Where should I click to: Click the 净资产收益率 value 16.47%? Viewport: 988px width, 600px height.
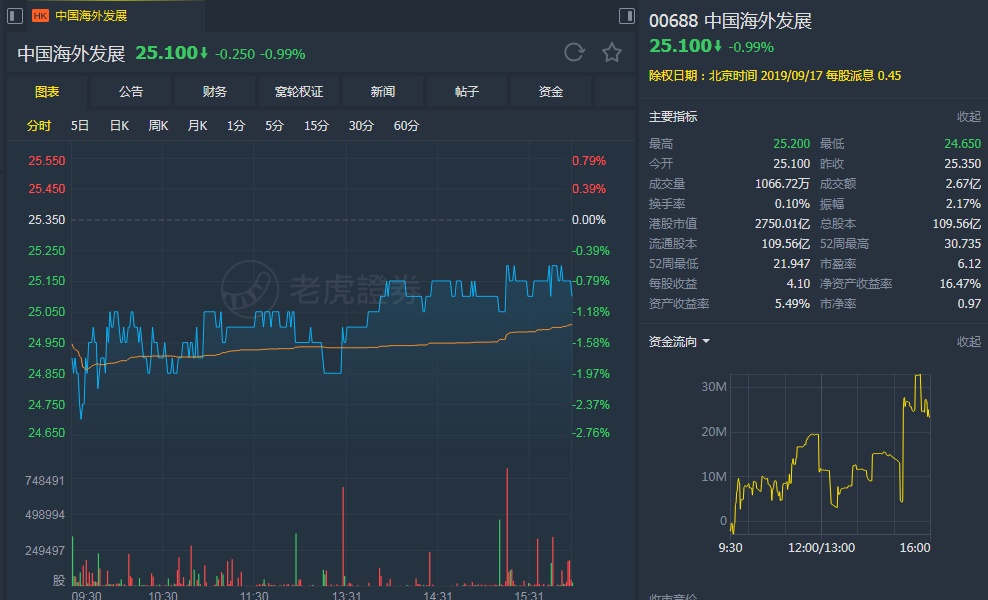(x=960, y=284)
